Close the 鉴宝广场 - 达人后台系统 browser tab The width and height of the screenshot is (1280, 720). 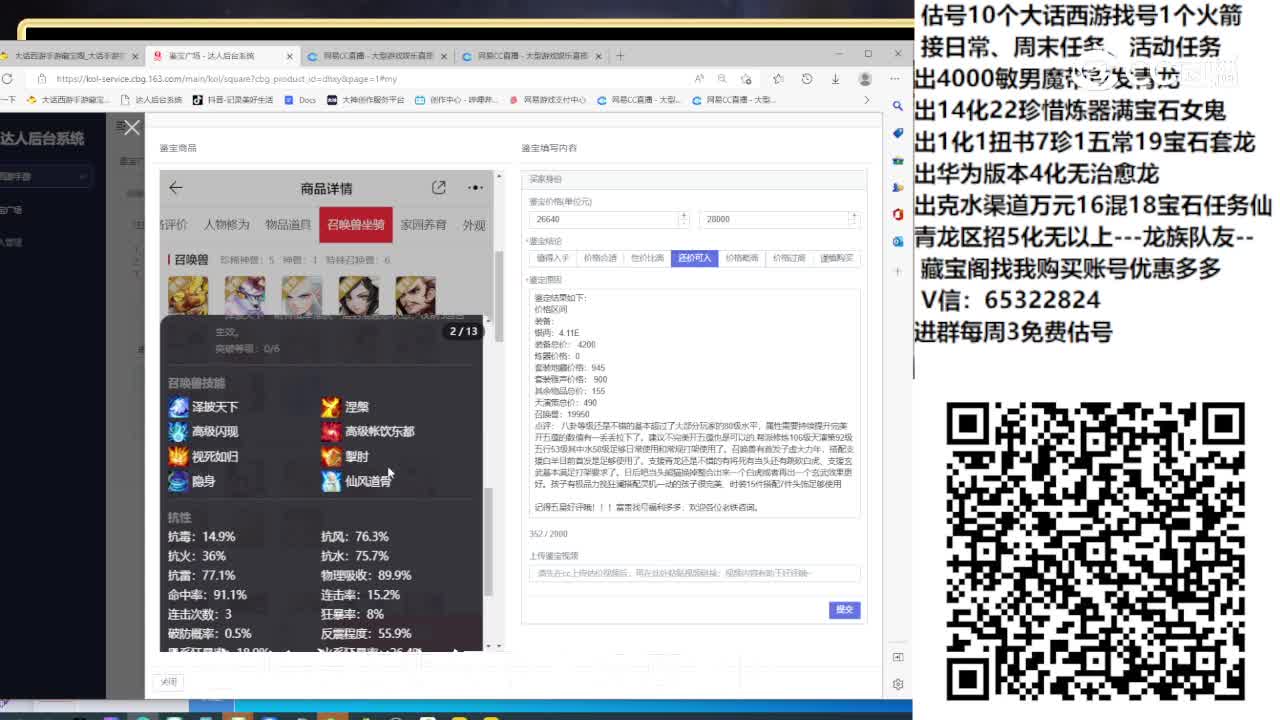tap(290, 56)
